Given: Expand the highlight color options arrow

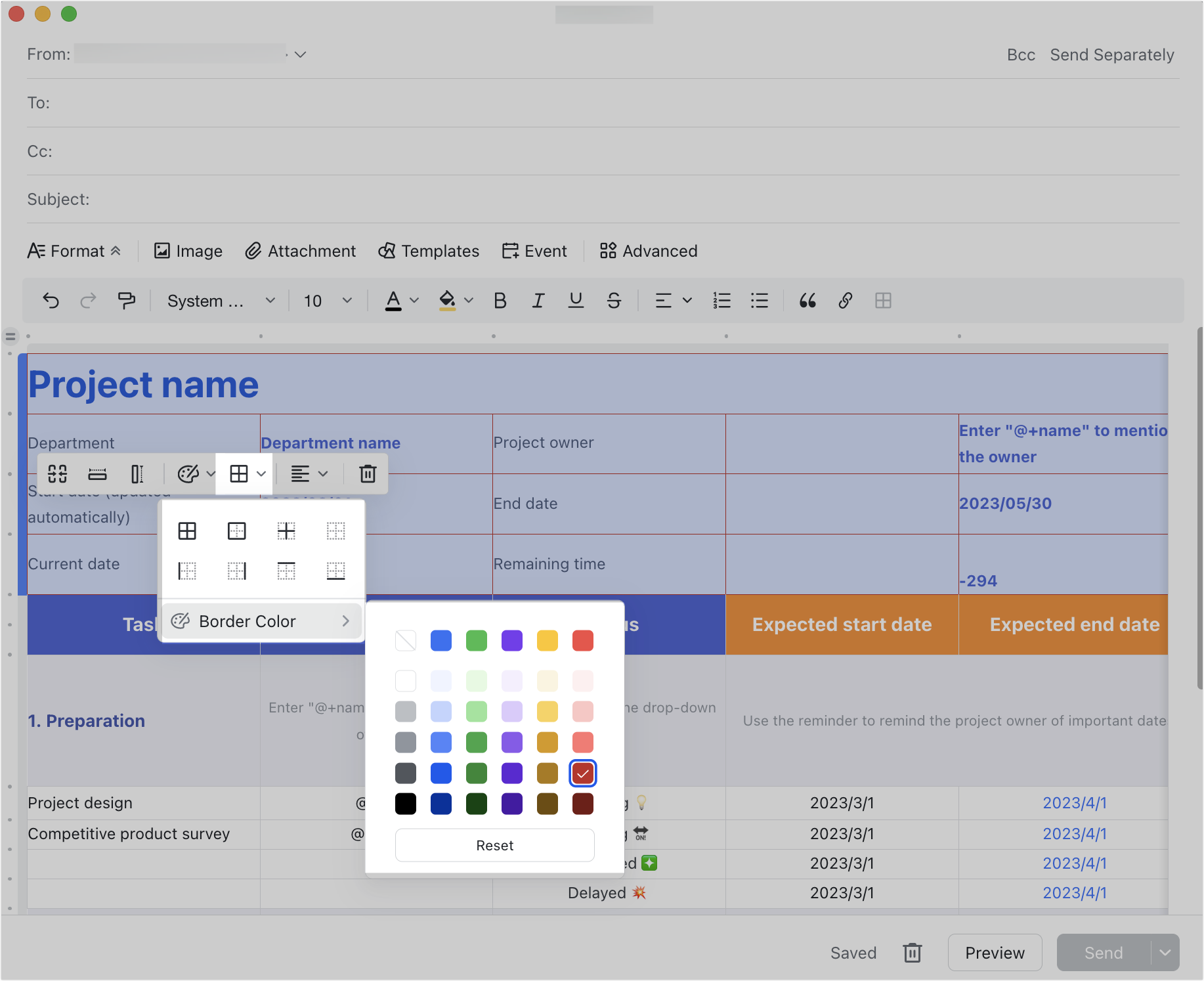Looking at the screenshot, I should click(469, 301).
